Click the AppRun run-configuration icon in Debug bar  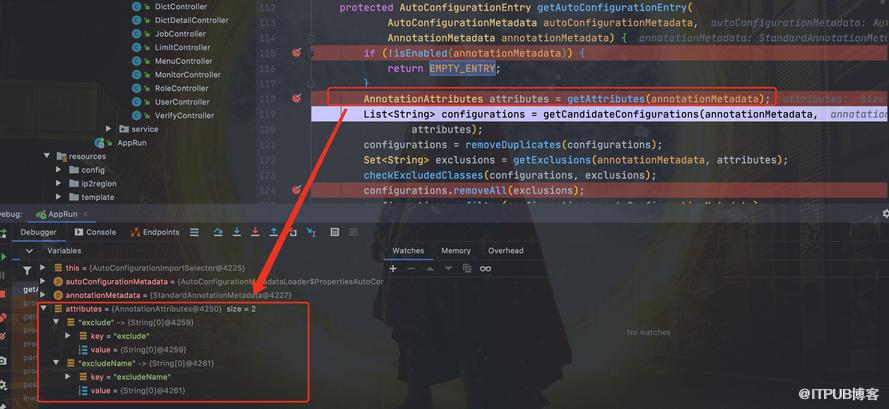click(x=41, y=214)
